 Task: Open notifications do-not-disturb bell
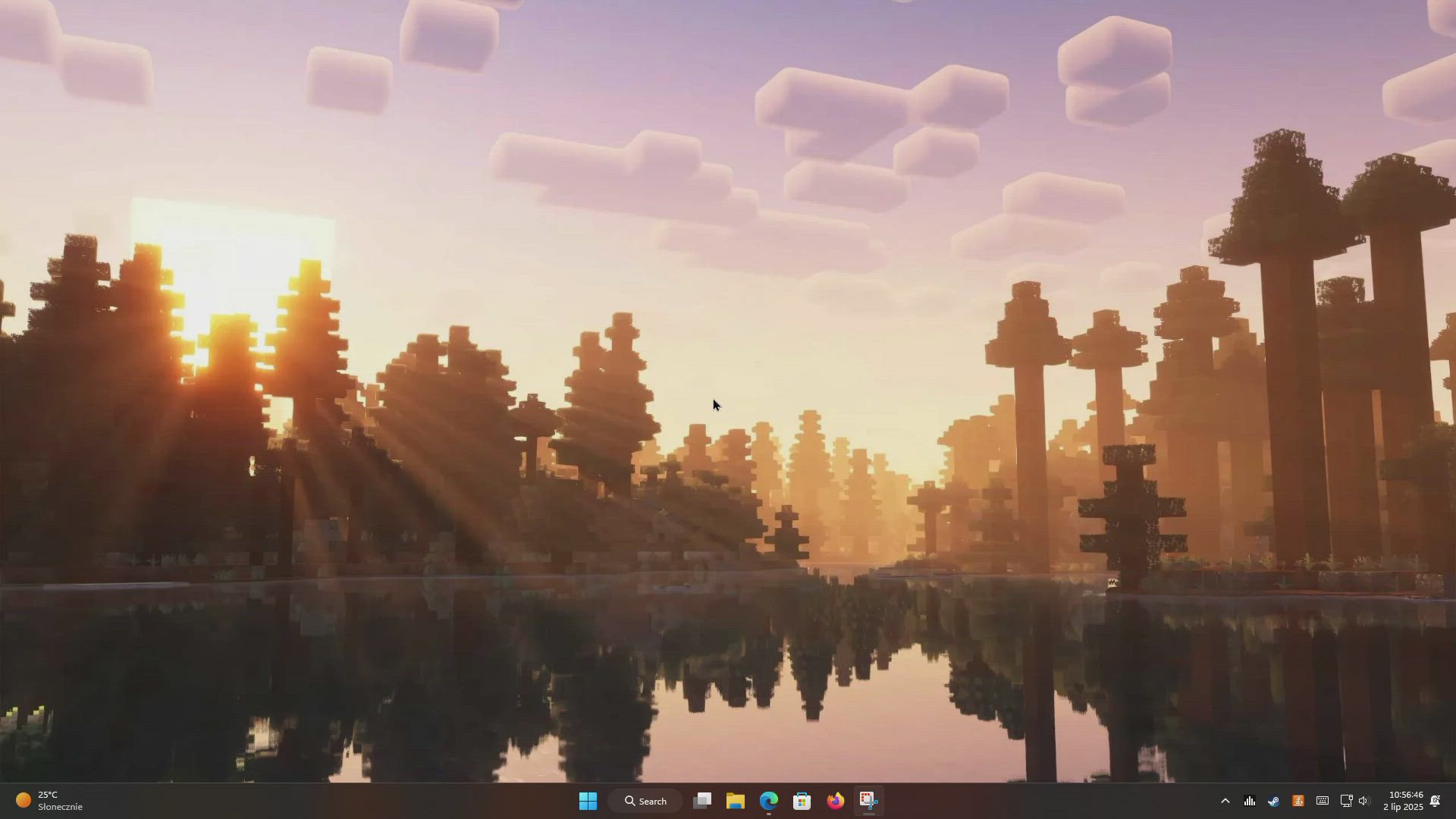point(1435,801)
